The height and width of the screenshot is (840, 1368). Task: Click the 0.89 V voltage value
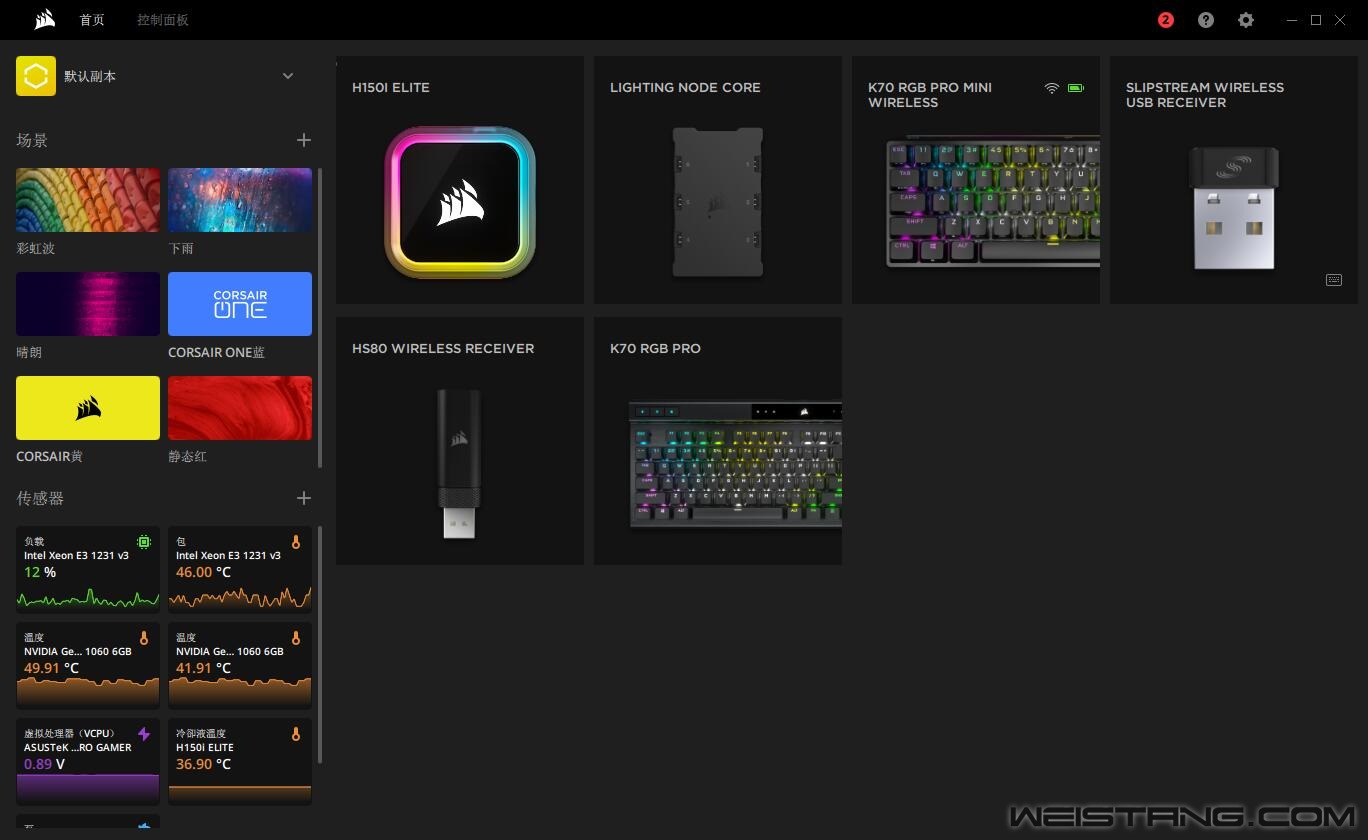44,764
